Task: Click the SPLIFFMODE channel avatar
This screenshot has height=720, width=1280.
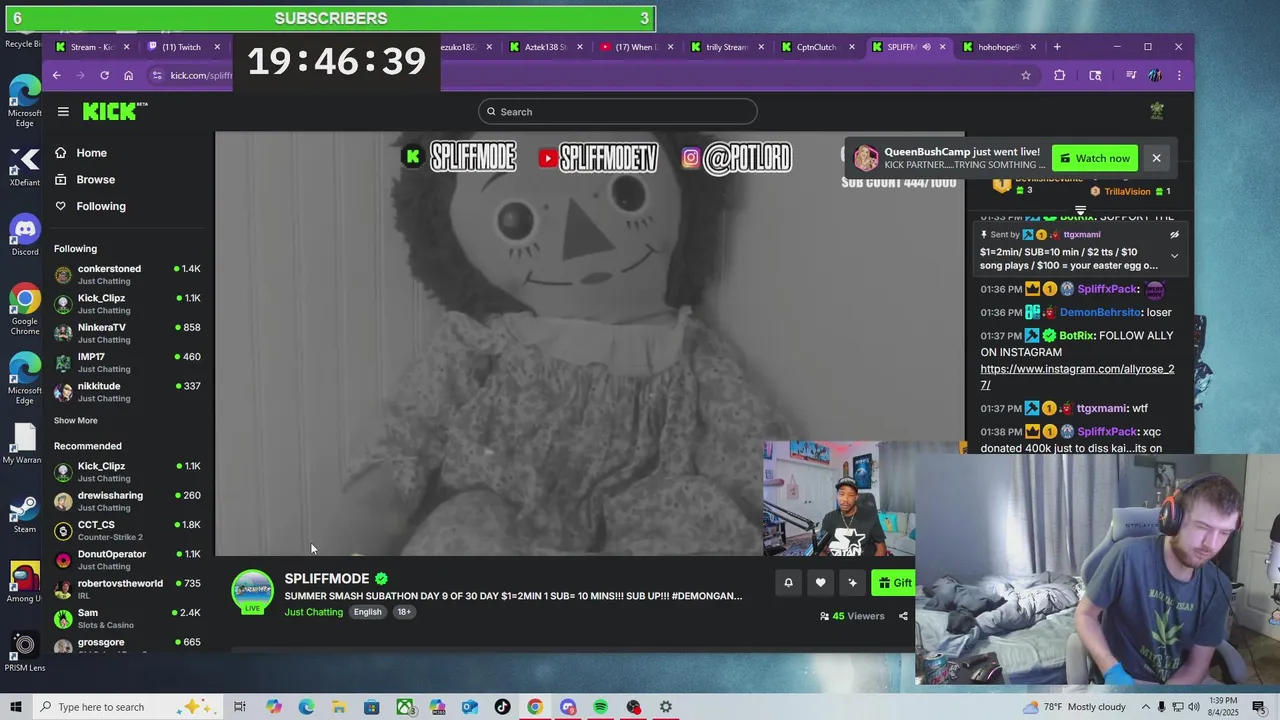Action: click(253, 591)
